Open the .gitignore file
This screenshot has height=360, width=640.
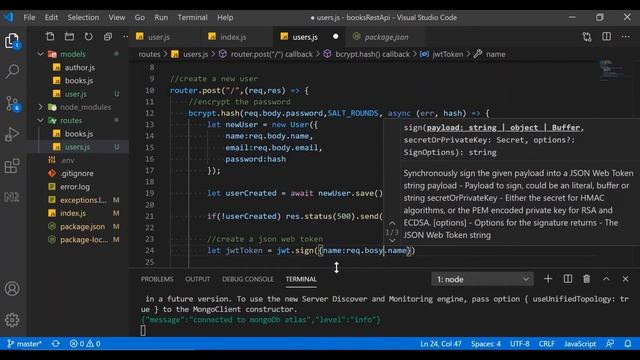(x=77, y=173)
